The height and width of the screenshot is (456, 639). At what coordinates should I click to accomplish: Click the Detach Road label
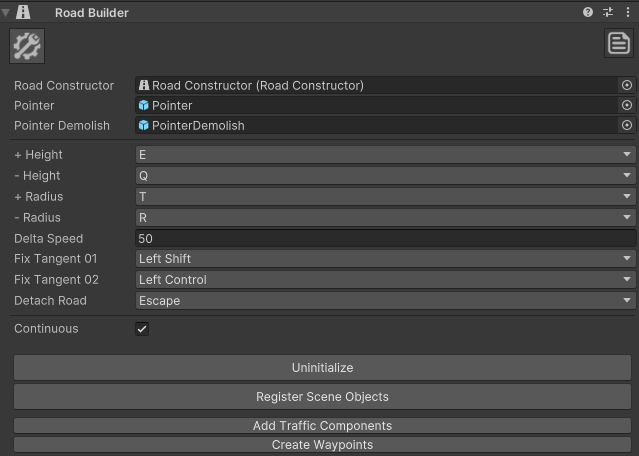click(51, 300)
